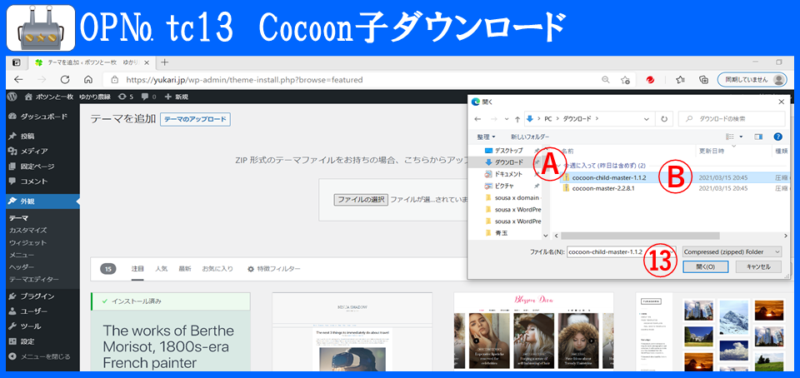Go to the browser home page icon

coord(88,80)
